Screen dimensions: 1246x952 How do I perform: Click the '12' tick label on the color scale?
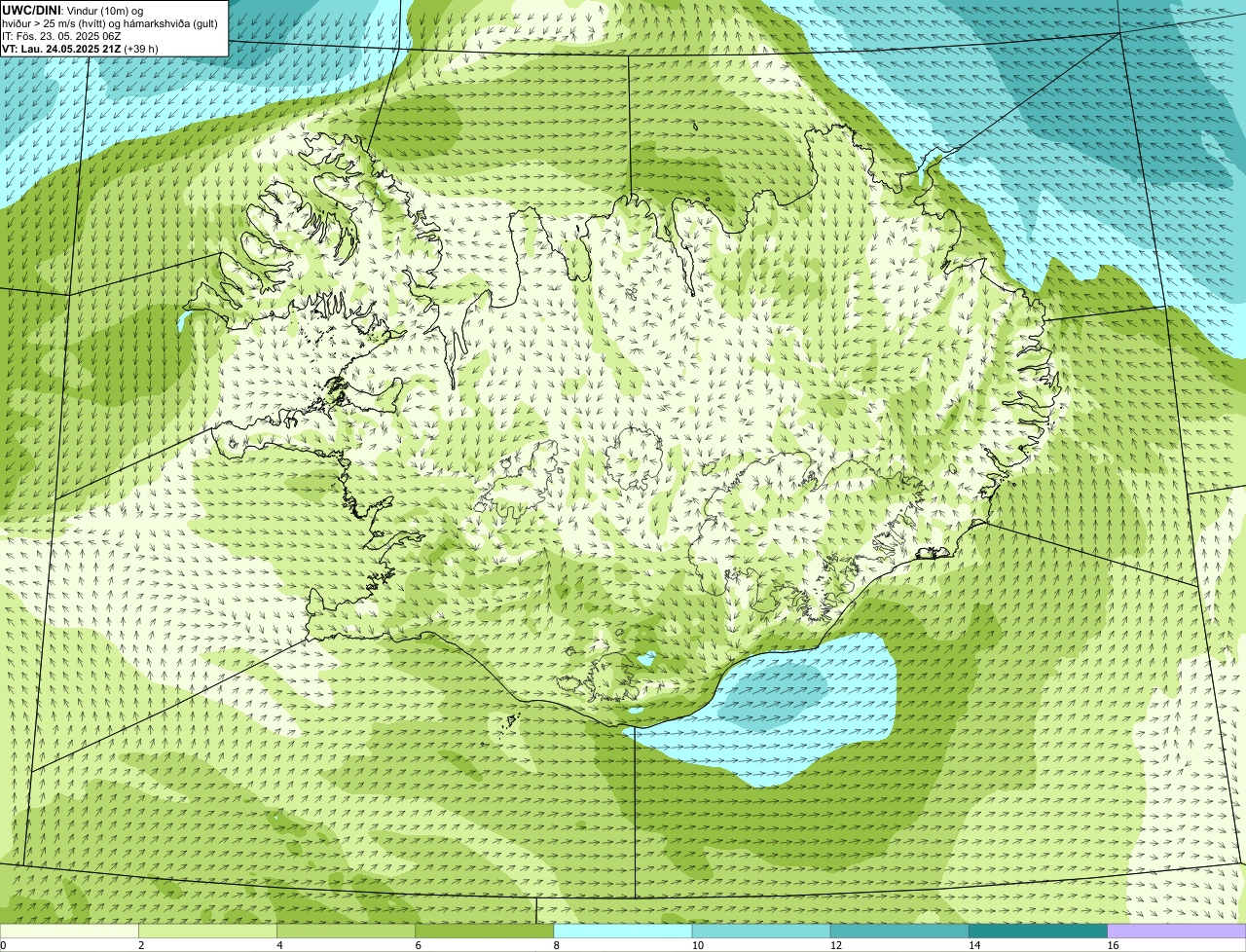pyautogui.click(x=836, y=945)
